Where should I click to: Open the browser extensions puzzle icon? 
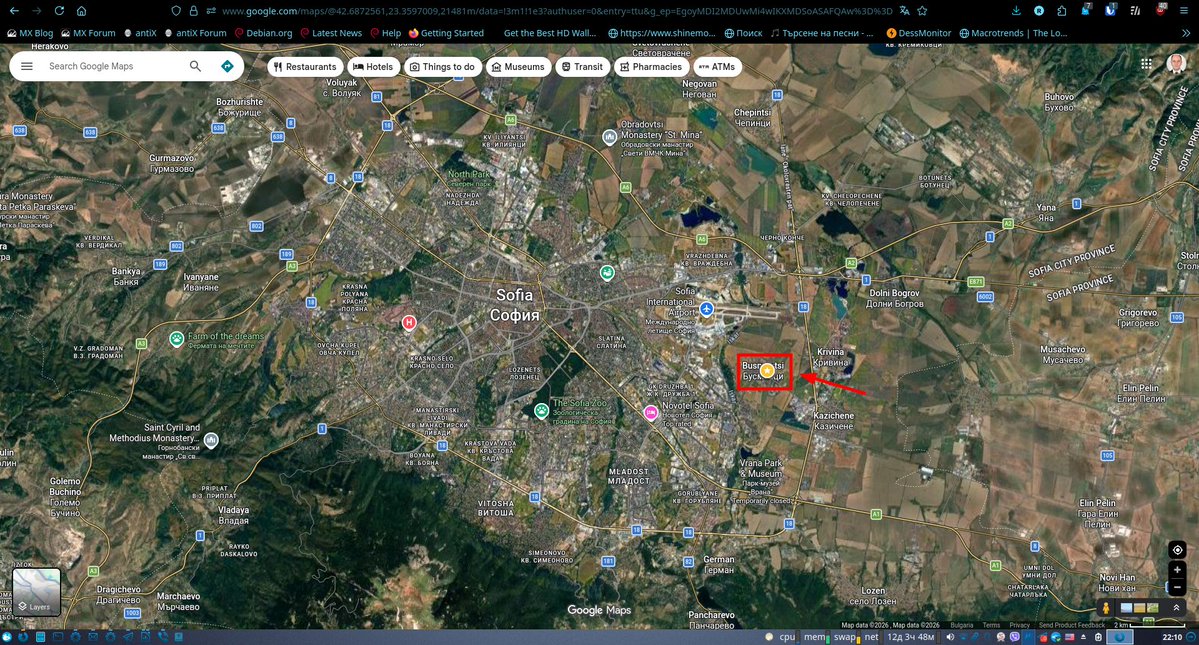click(1062, 11)
